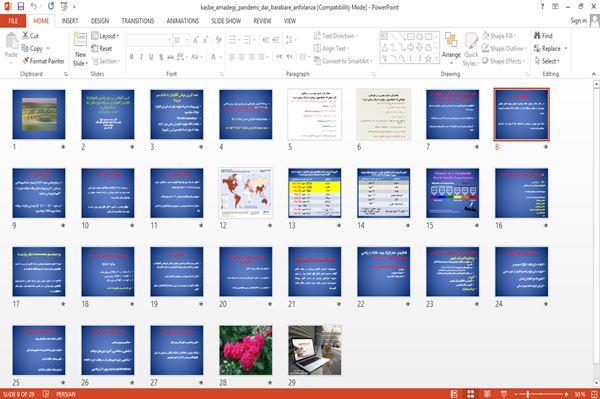Click the Clear All Formatting icon
The image size is (600, 399).
click(218, 40)
